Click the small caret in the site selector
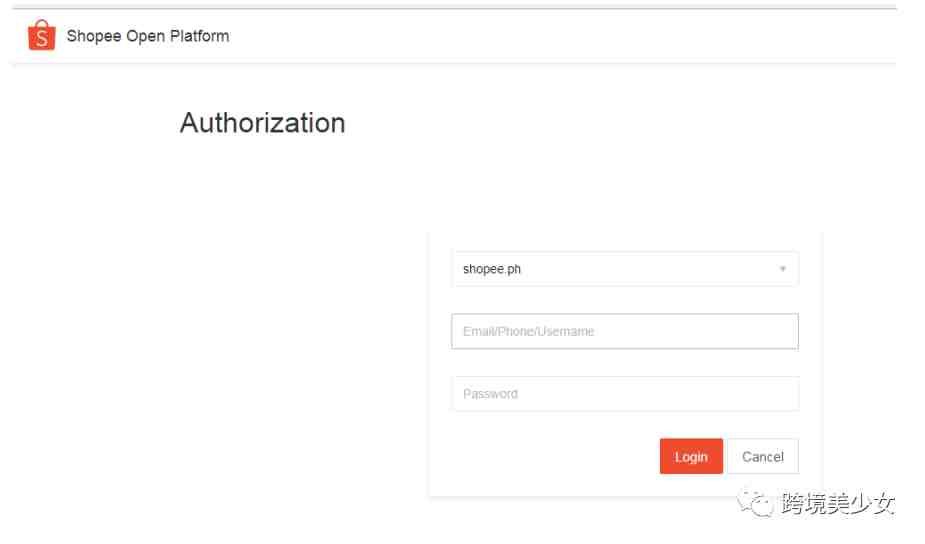Screen dimensions: 925x544 [x=783, y=269]
